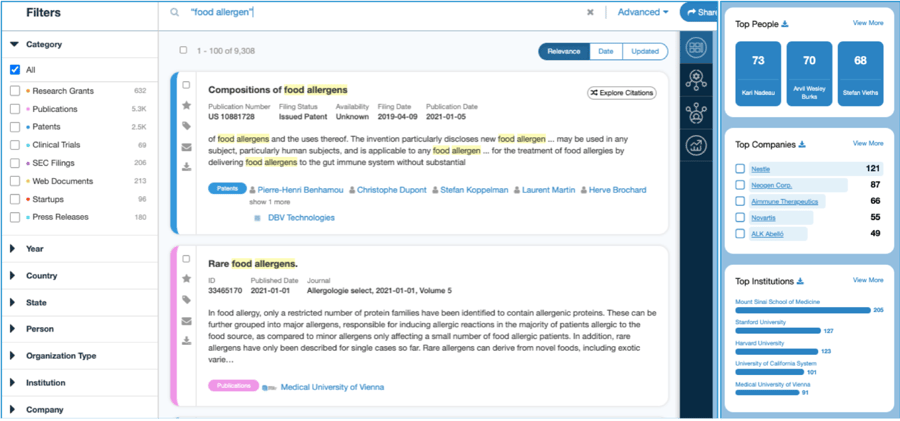The image size is (900, 421).
Task: Check the Research Grants filter
Action: click(15, 91)
